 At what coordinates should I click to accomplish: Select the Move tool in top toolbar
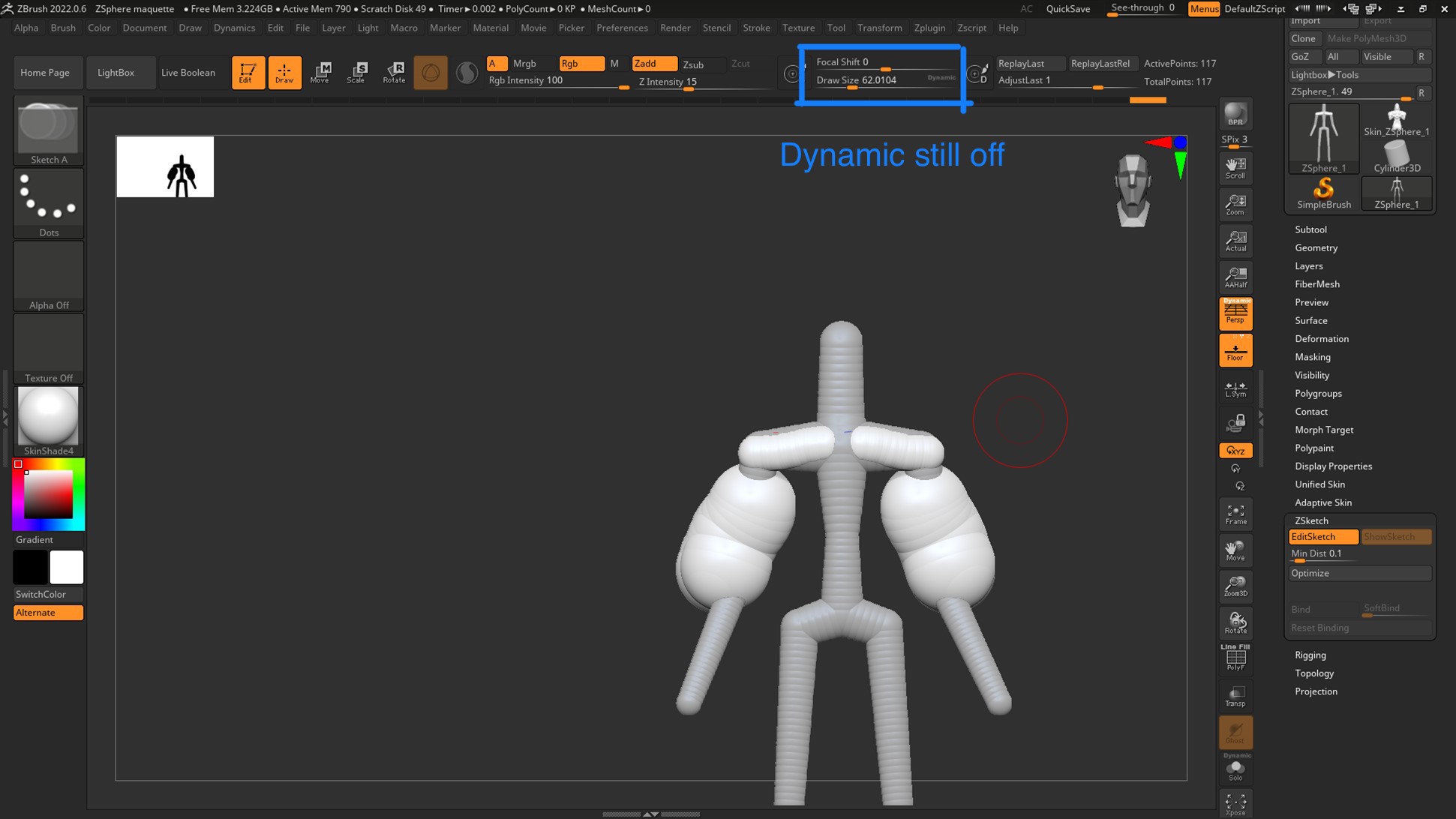click(320, 72)
